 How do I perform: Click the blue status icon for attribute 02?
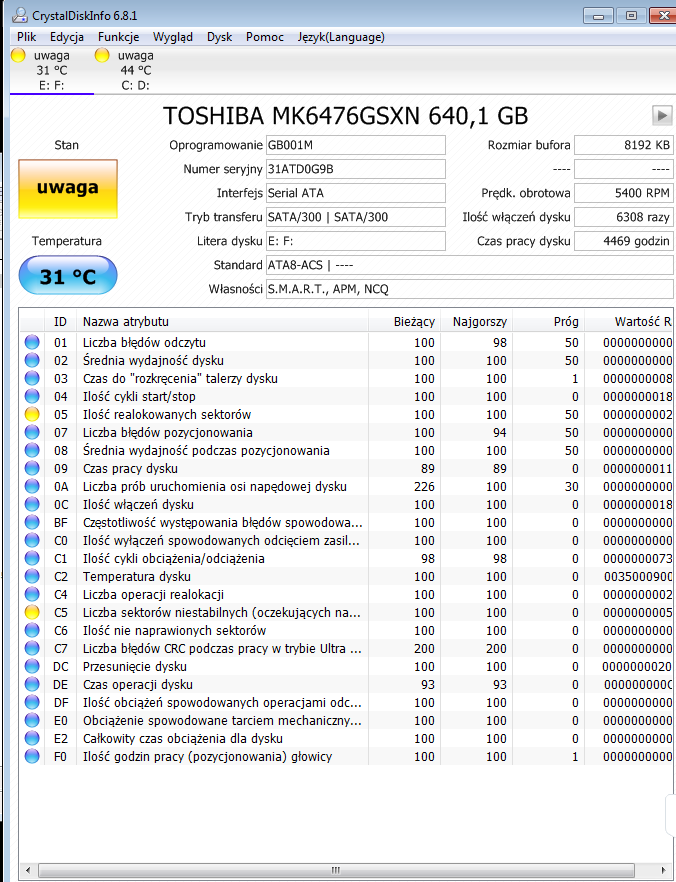tap(32, 360)
